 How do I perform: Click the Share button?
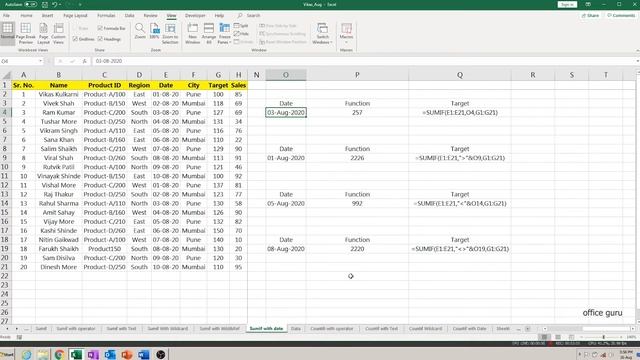590,16
